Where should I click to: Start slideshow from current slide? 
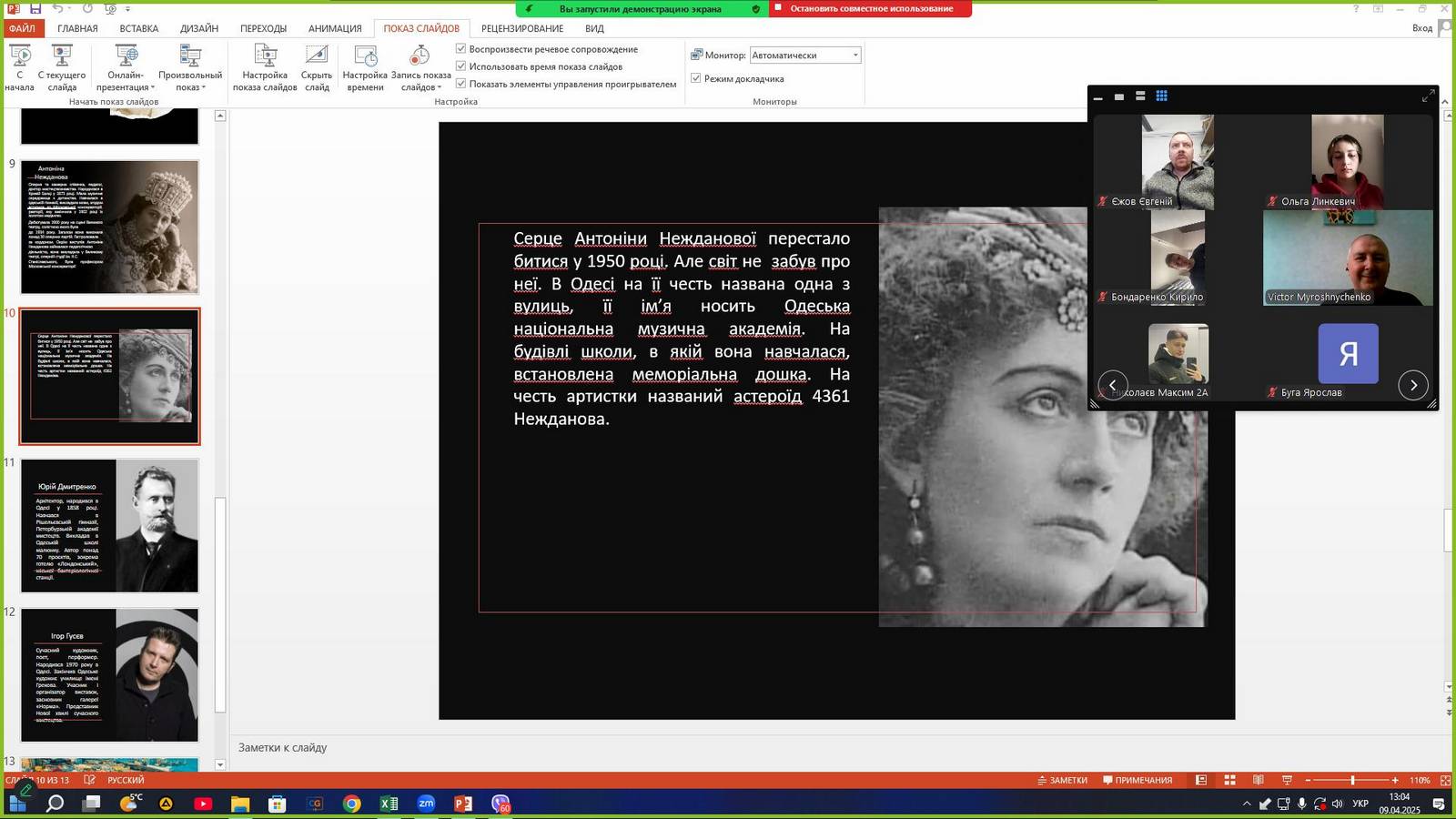coord(62,68)
